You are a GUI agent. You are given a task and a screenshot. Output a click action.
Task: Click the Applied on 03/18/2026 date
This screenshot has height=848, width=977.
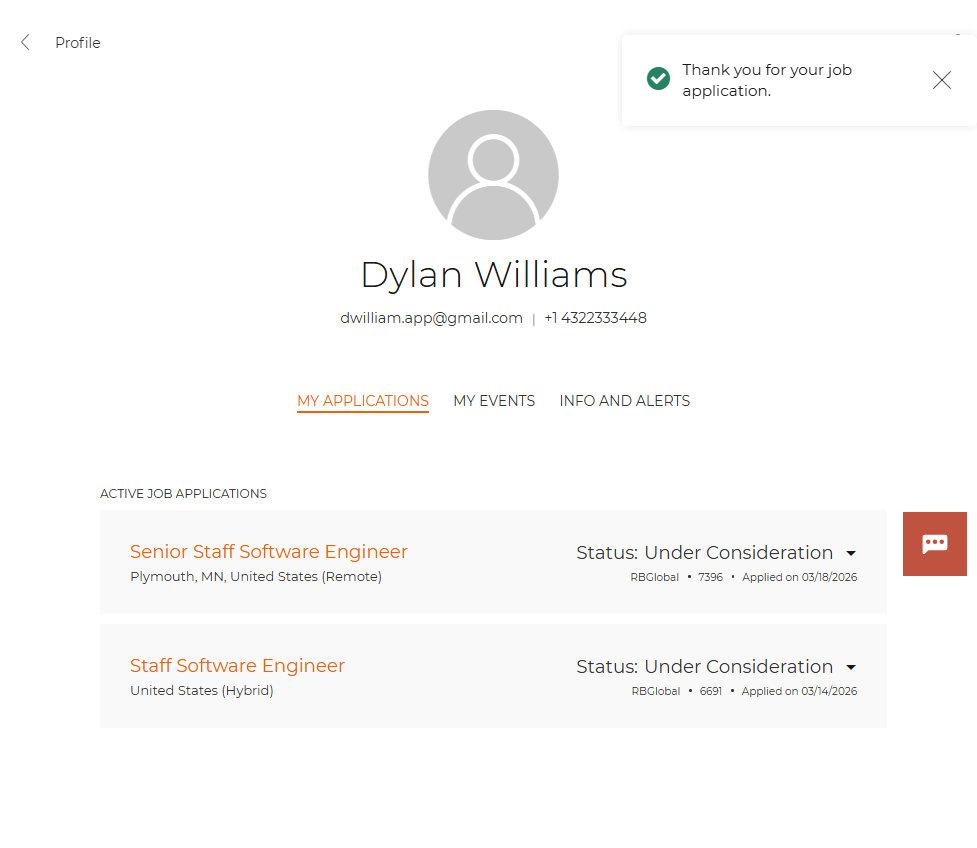tap(799, 578)
